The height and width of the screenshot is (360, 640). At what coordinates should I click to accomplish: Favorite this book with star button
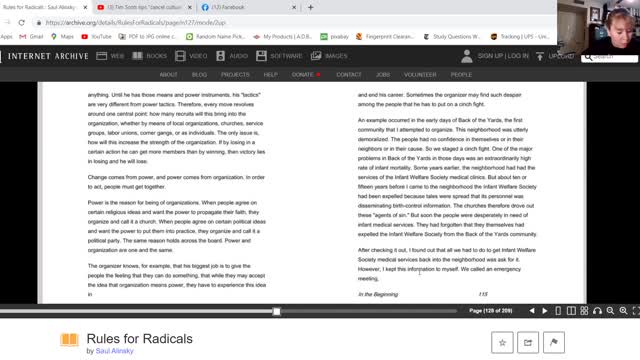pyautogui.click(x=502, y=342)
